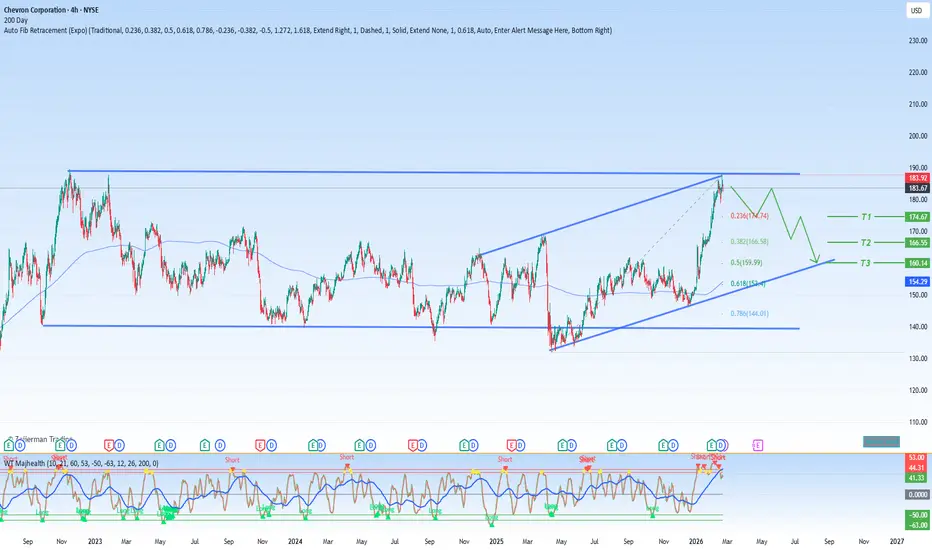This screenshot has height=550, width=932.
Task: Click the red 183.92 price label
Action: pos(917,178)
